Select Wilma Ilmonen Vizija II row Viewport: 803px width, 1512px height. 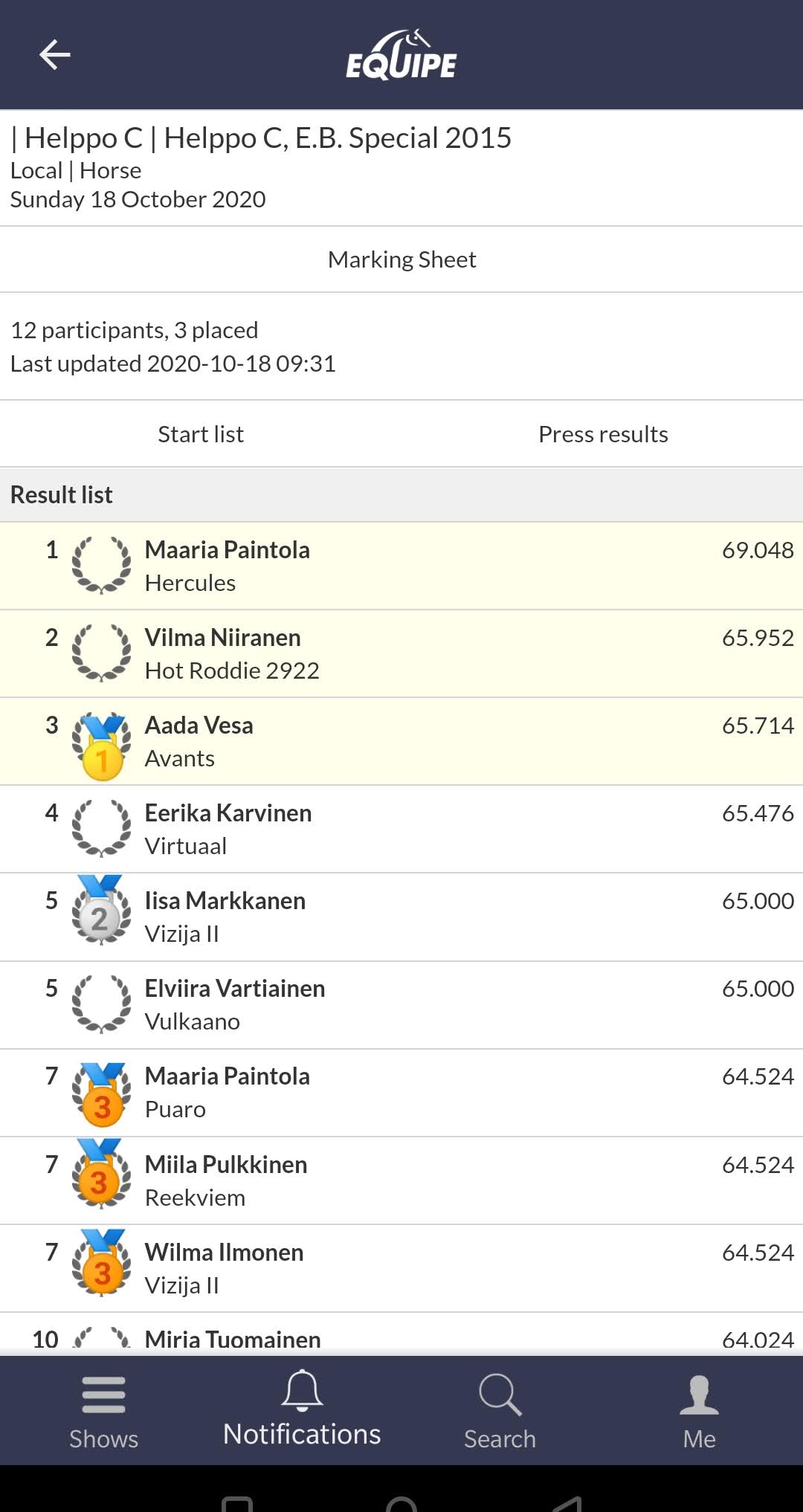[401, 1269]
